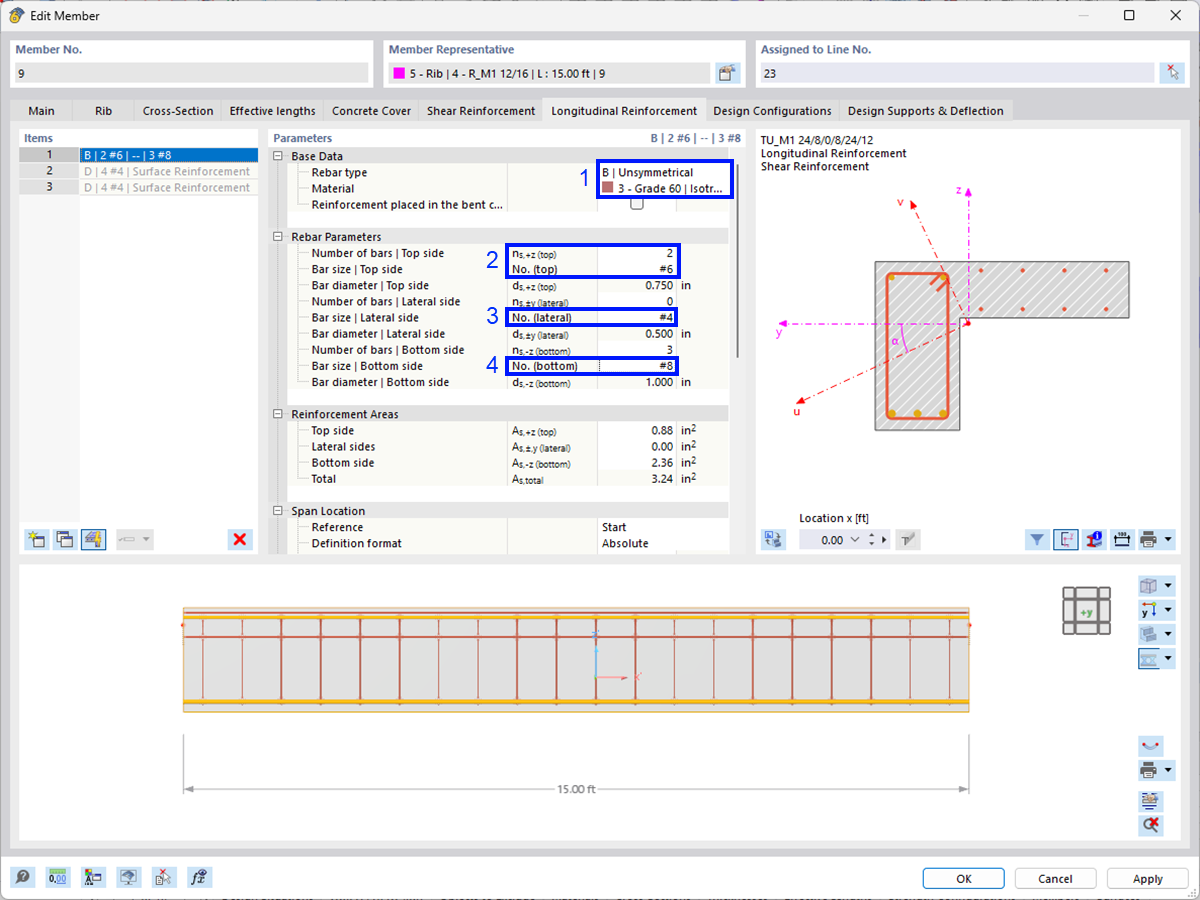Select item 2 Surface Reinforcement in Items list
The image size is (1200, 900).
168,172
